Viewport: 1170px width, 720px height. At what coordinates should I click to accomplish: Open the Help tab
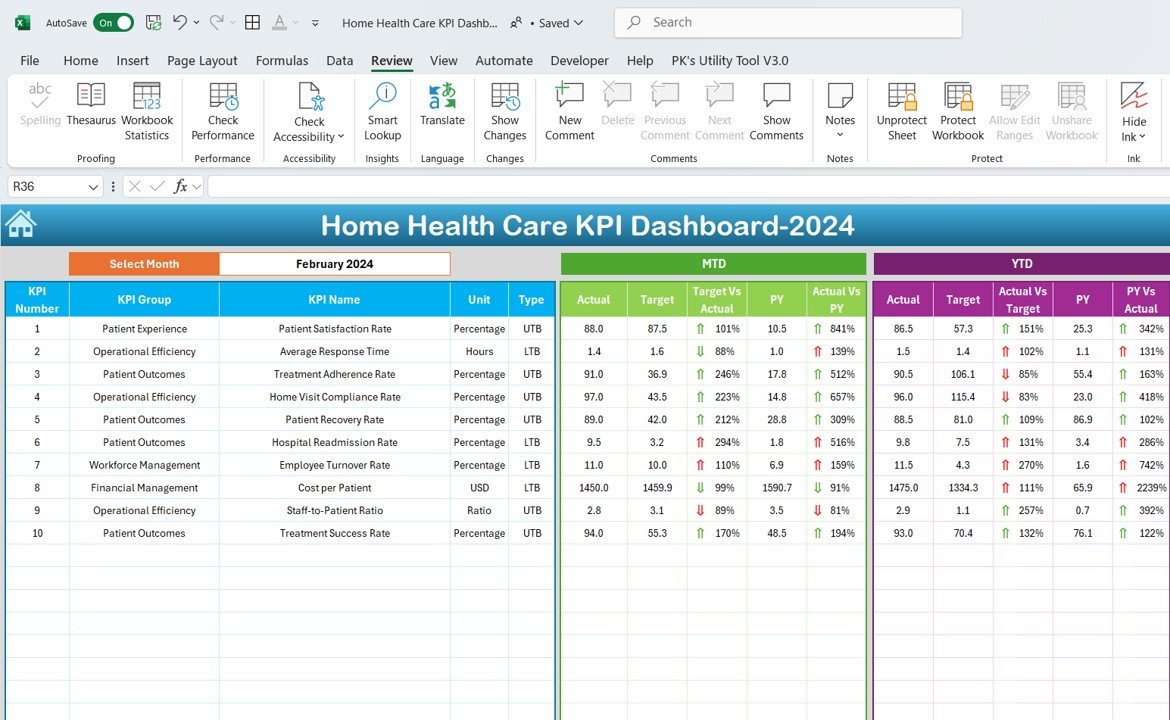(639, 60)
